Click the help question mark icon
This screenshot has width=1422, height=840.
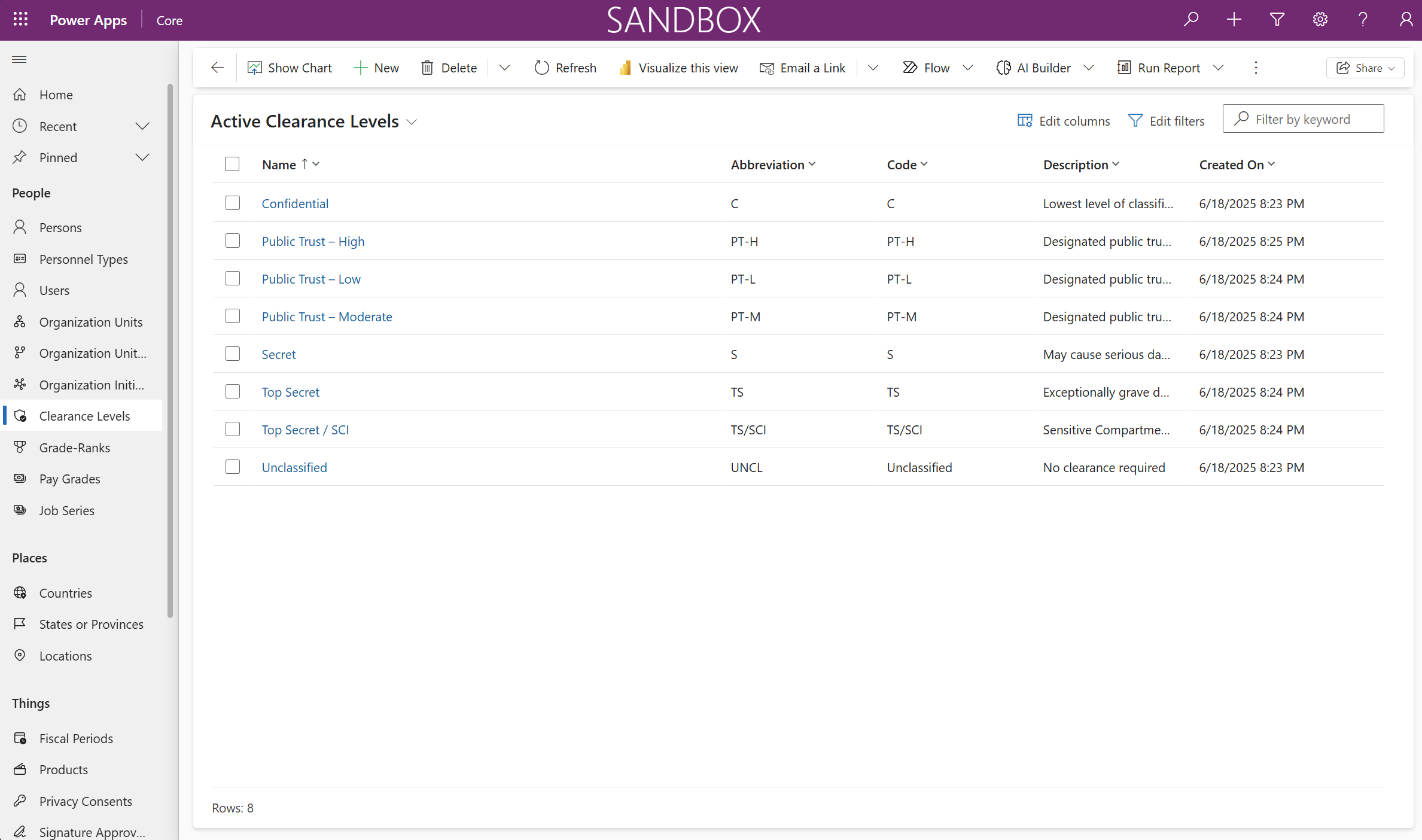click(1363, 20)
